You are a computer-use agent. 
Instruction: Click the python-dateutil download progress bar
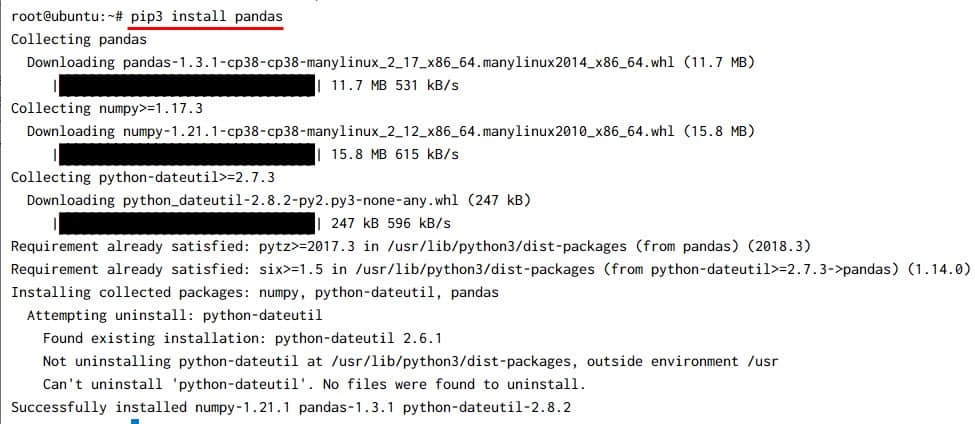185,223
